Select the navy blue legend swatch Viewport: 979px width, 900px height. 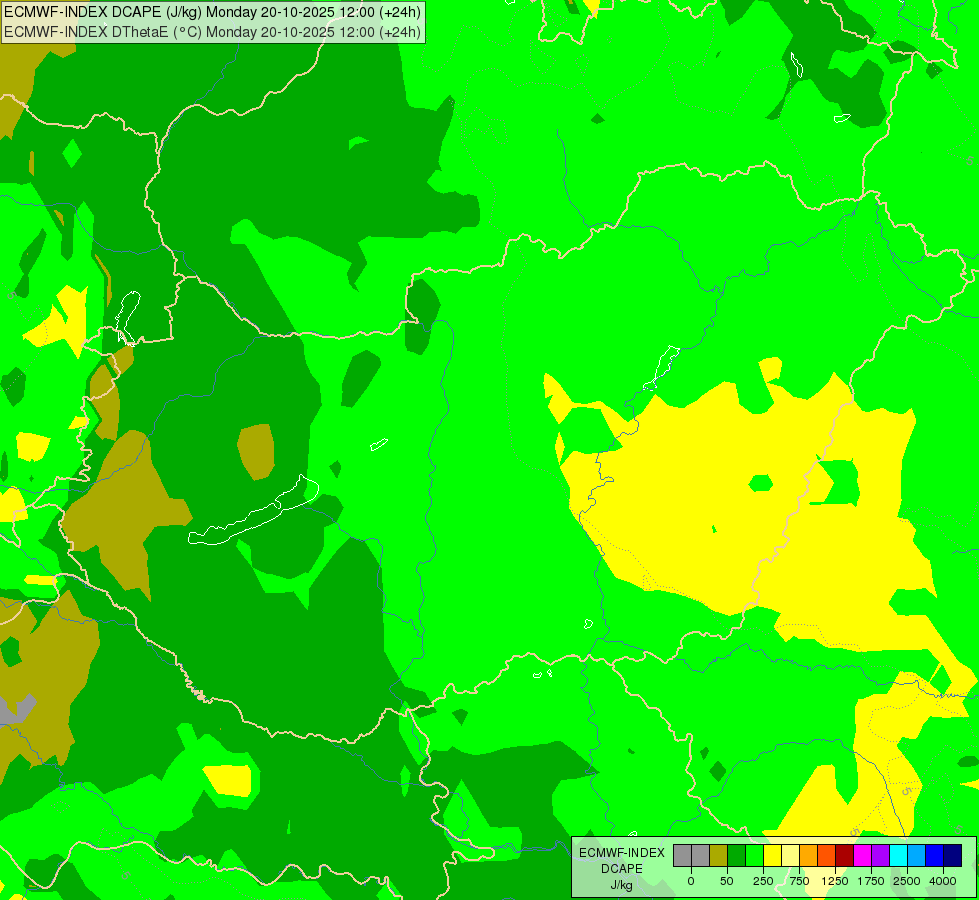pos(952,856)
